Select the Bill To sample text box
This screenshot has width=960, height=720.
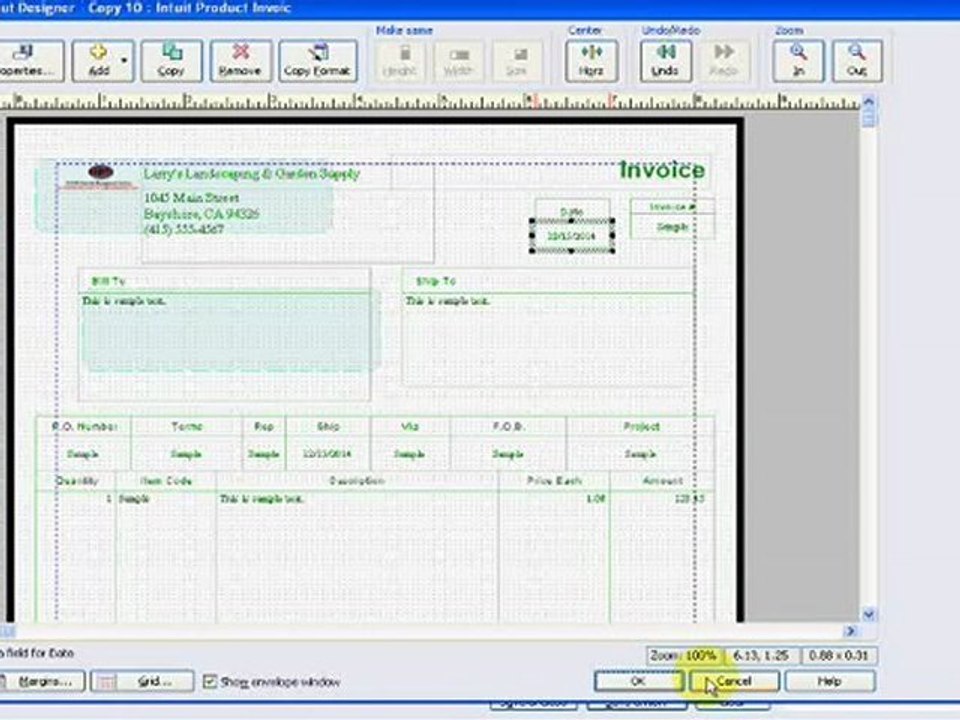225,347
